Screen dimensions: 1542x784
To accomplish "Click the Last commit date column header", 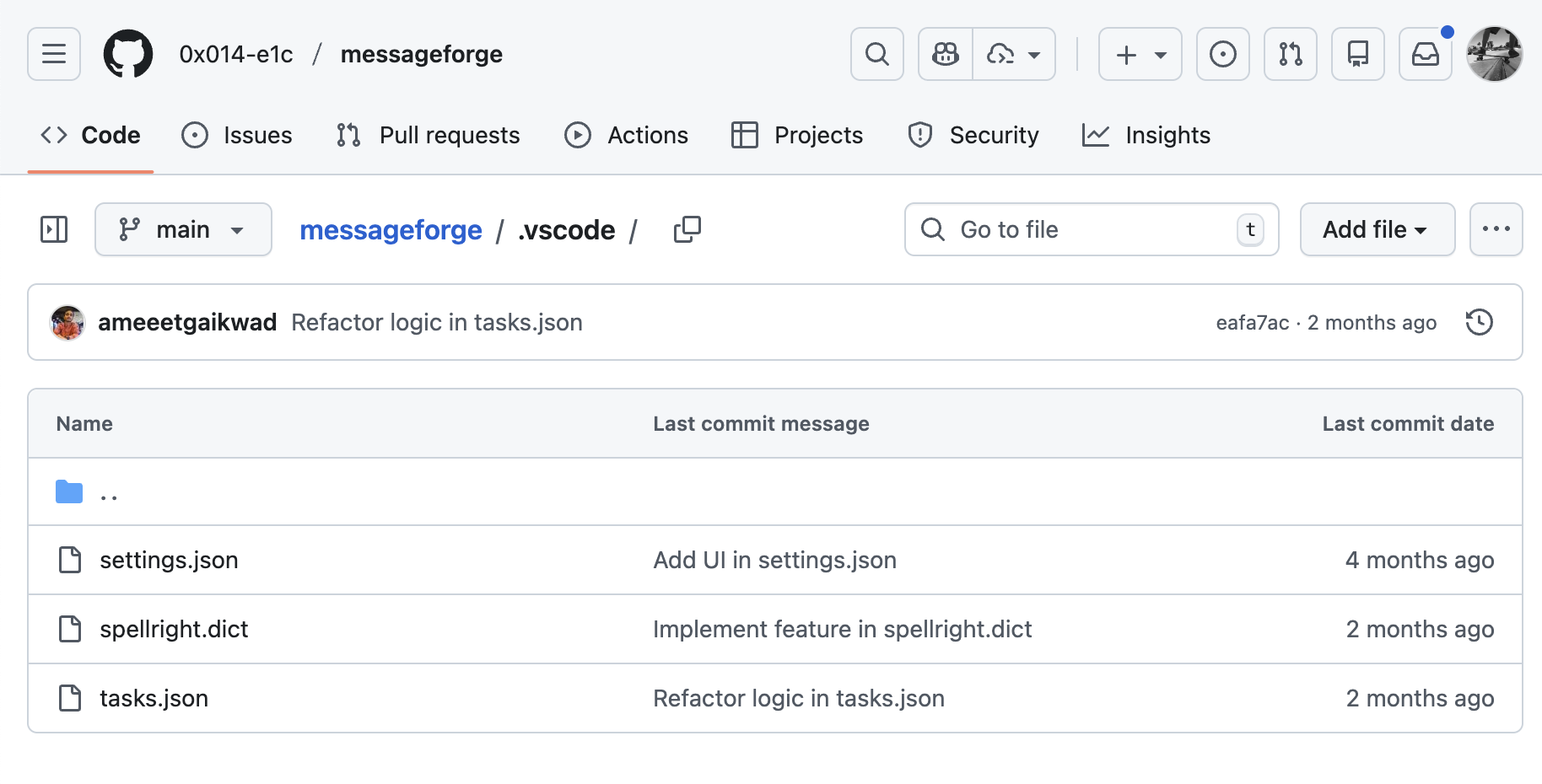I will [x=1408, y=423].
